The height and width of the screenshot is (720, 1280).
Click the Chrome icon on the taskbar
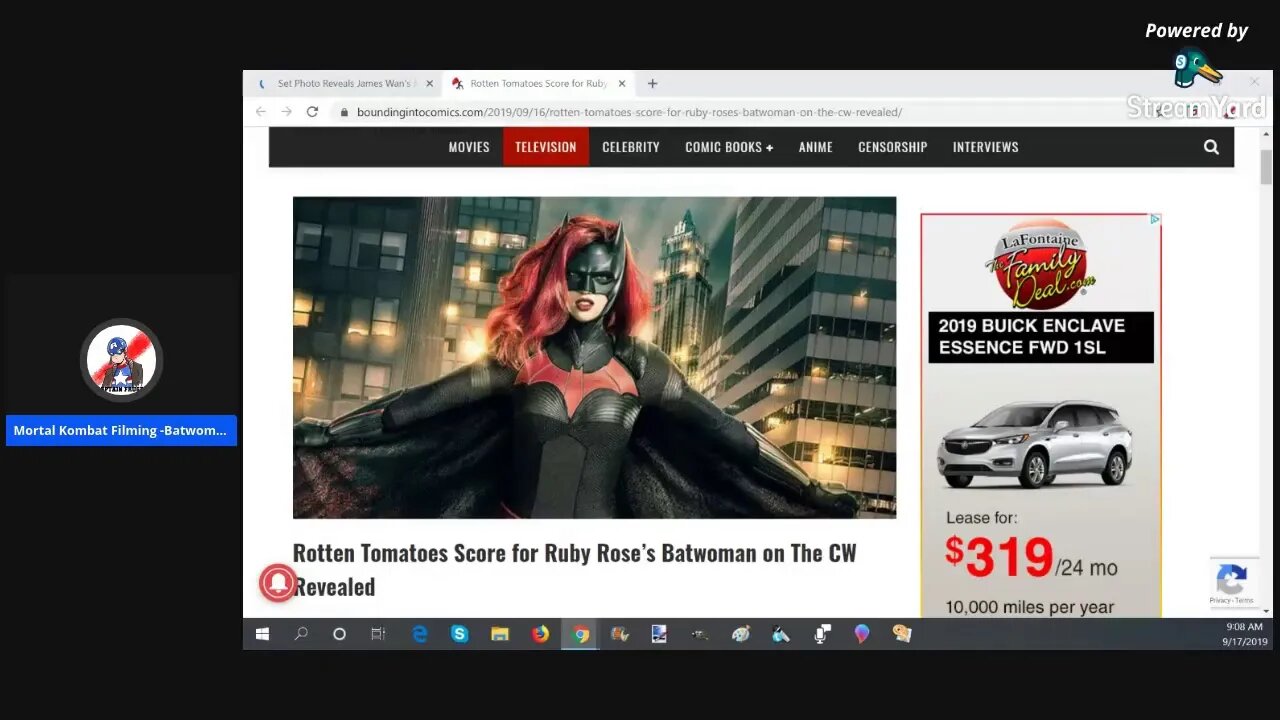coord(580,634)
